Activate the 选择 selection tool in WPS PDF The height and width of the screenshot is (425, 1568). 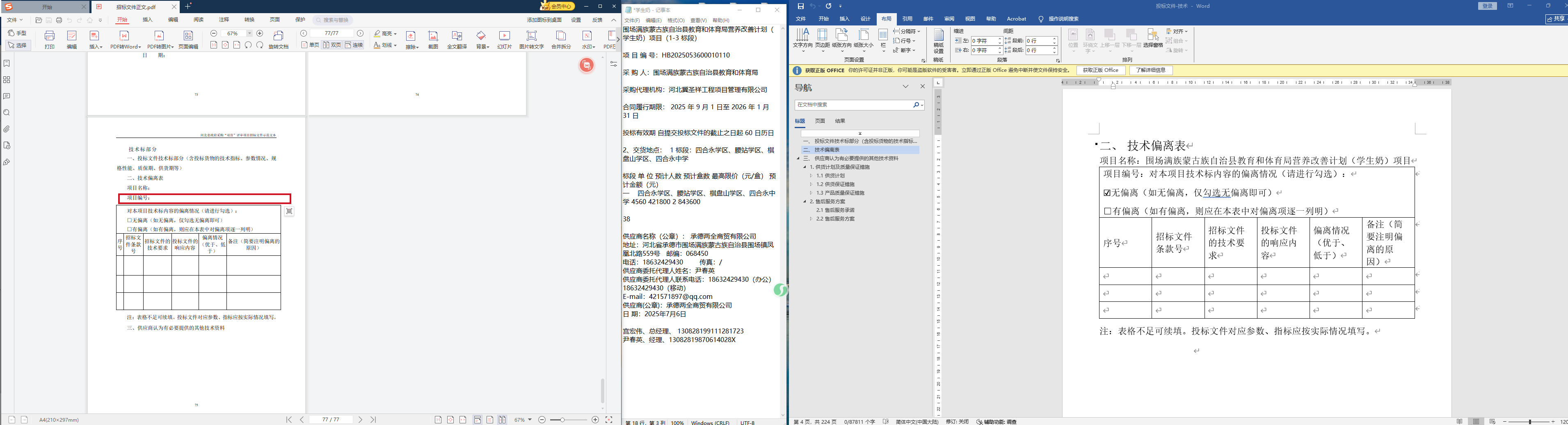[18, 45]
